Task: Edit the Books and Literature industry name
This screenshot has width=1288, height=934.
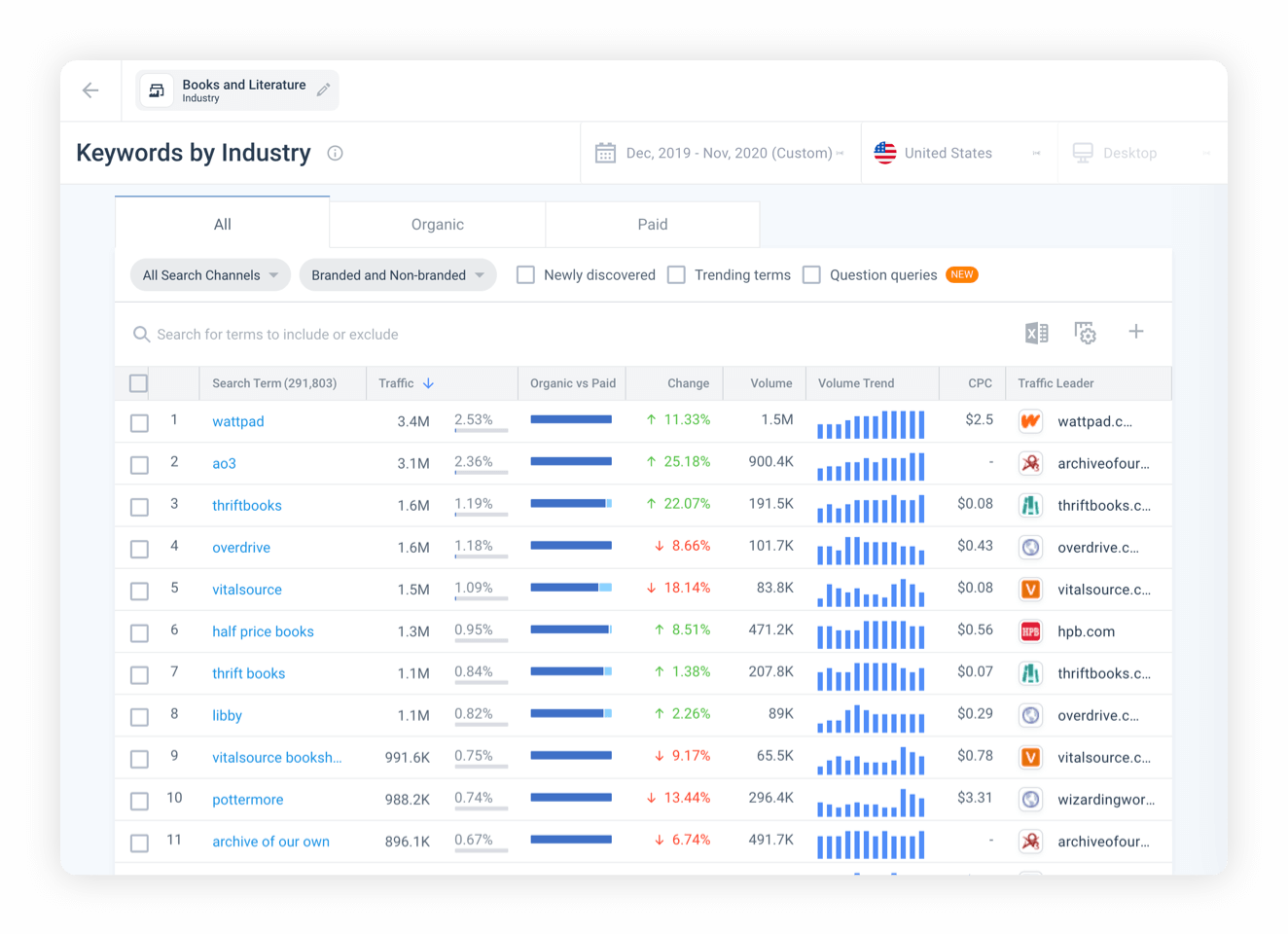Action: tap(323, 88)
